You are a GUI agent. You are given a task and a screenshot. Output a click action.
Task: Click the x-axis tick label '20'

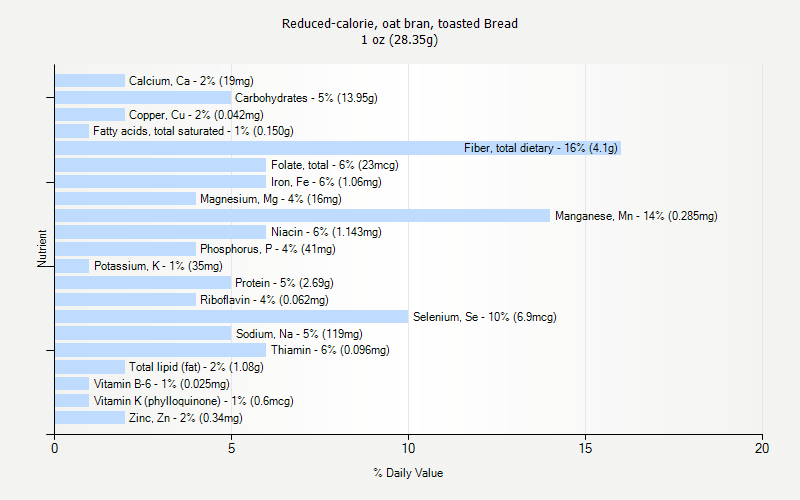762,448
